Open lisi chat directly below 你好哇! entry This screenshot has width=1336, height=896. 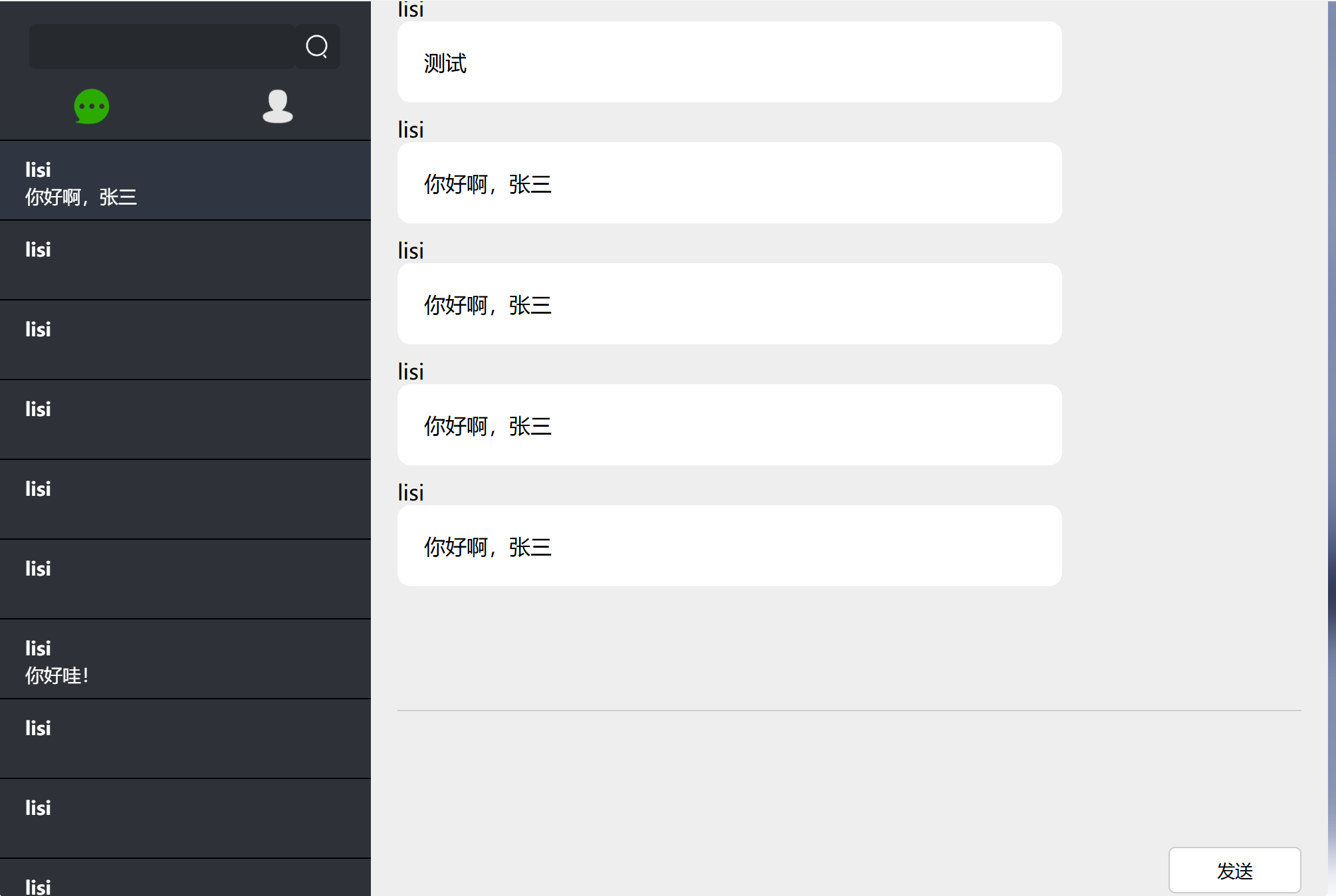pos(185,739)
